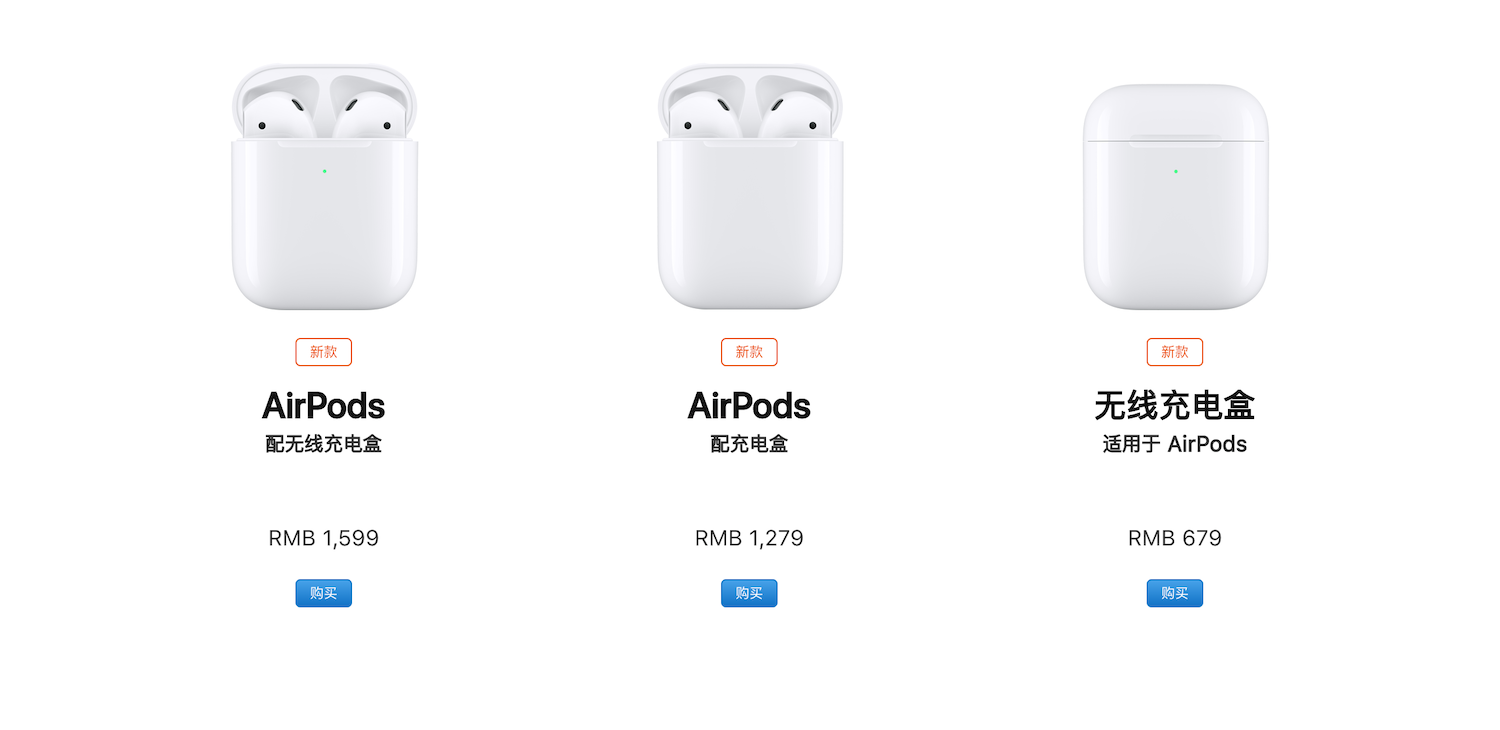Click the 新款 badge above 配无线充电盒 AirPods
This screenshot has width=1500, height=730.
324,352
